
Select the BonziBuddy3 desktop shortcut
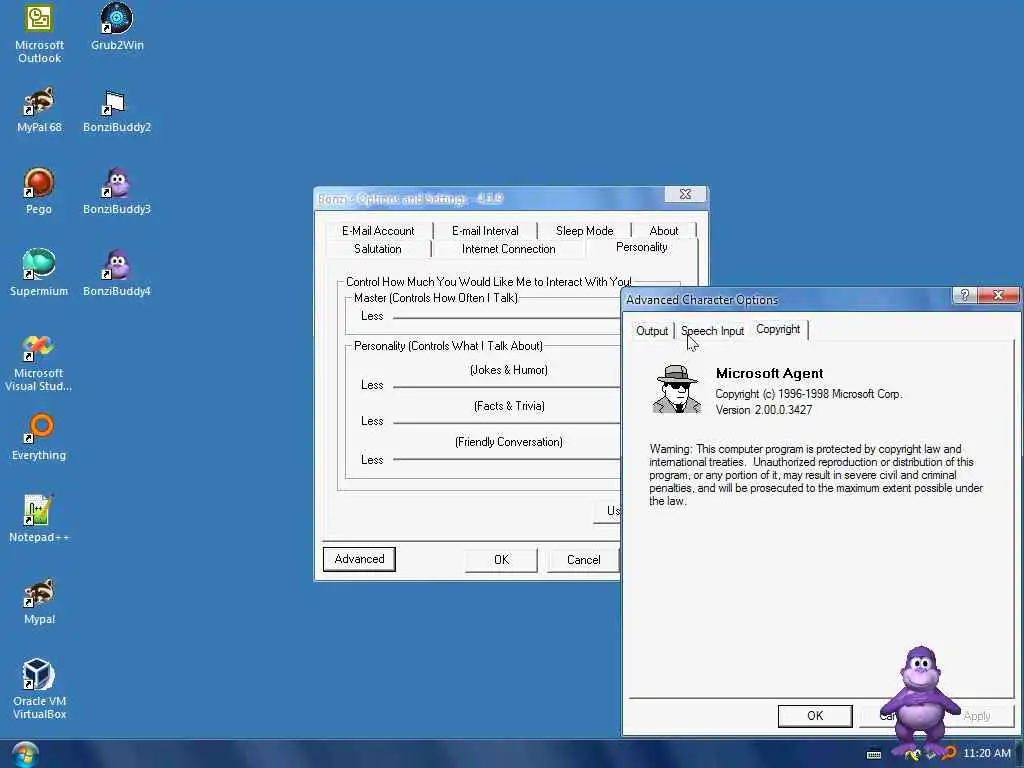pos(116,191)
